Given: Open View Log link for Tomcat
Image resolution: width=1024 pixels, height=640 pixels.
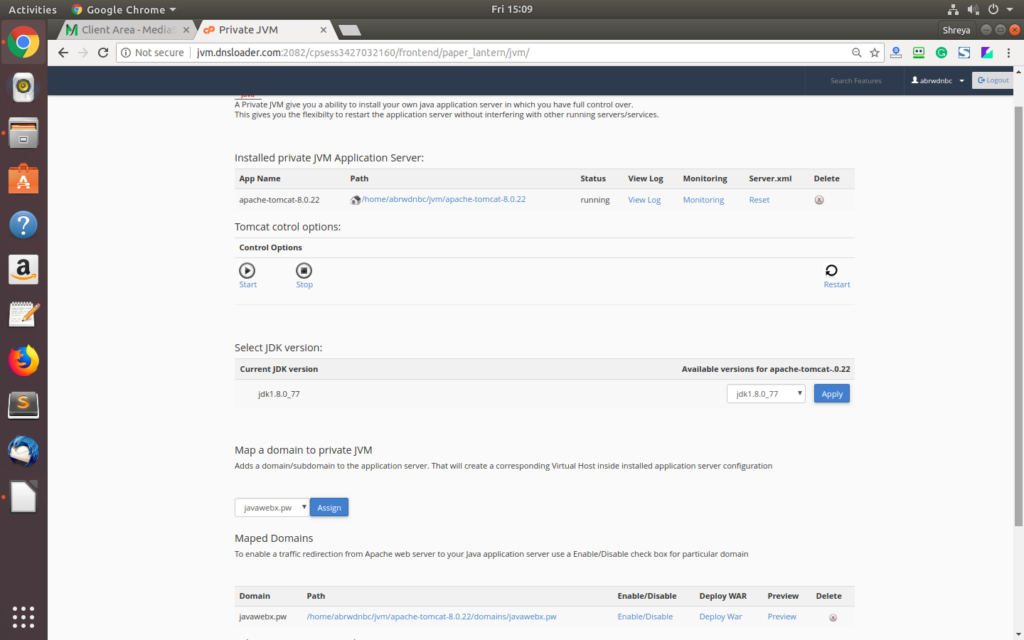Looking at the screenshot, I should [644, 200].
